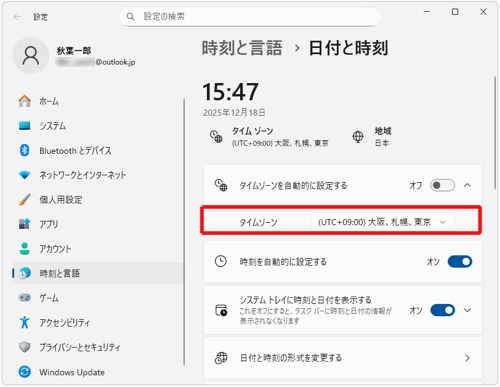Click the 2025年12月18日 date text

234,113
